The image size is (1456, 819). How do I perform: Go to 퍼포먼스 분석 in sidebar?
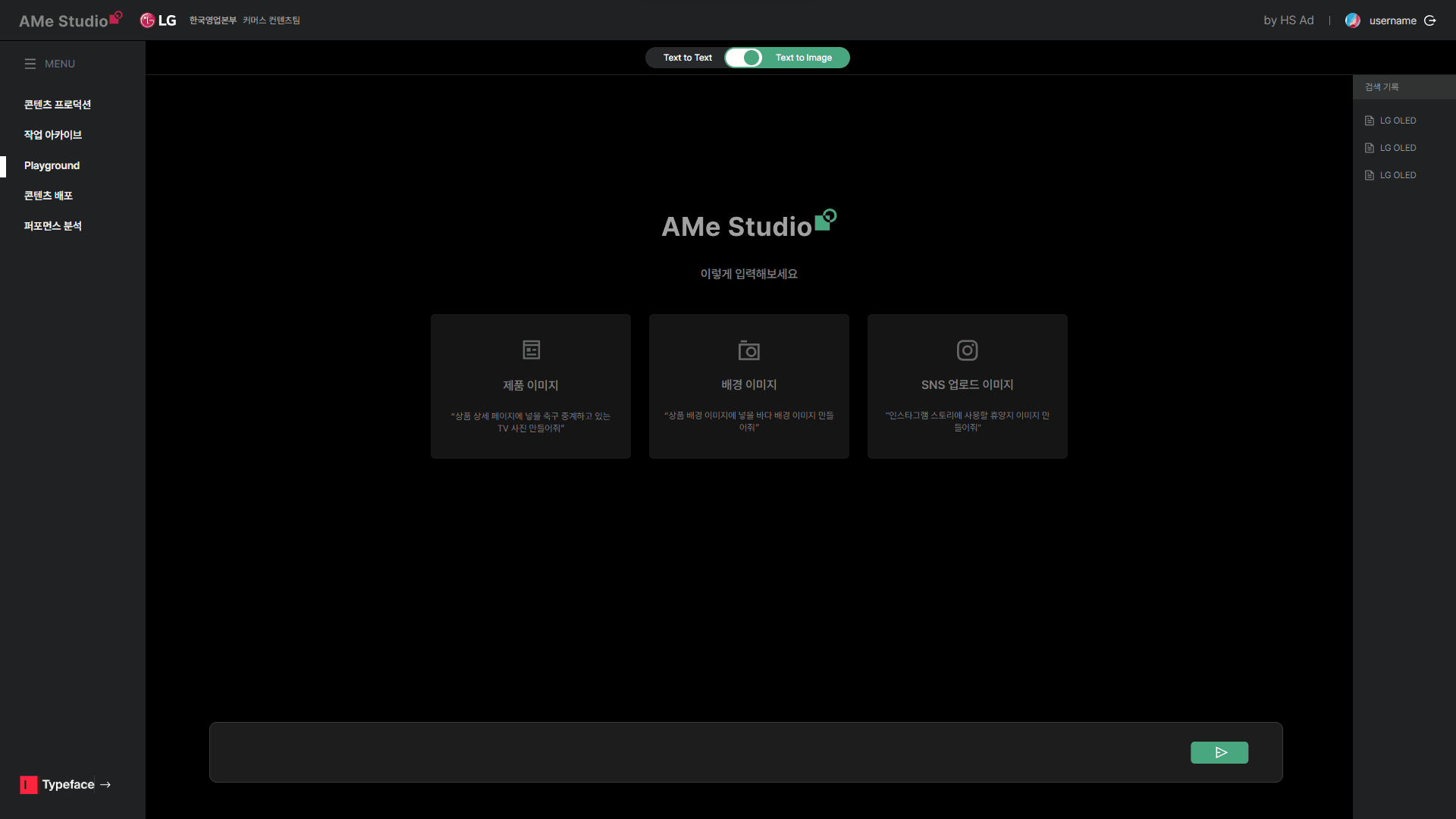[x=53, y=226]
